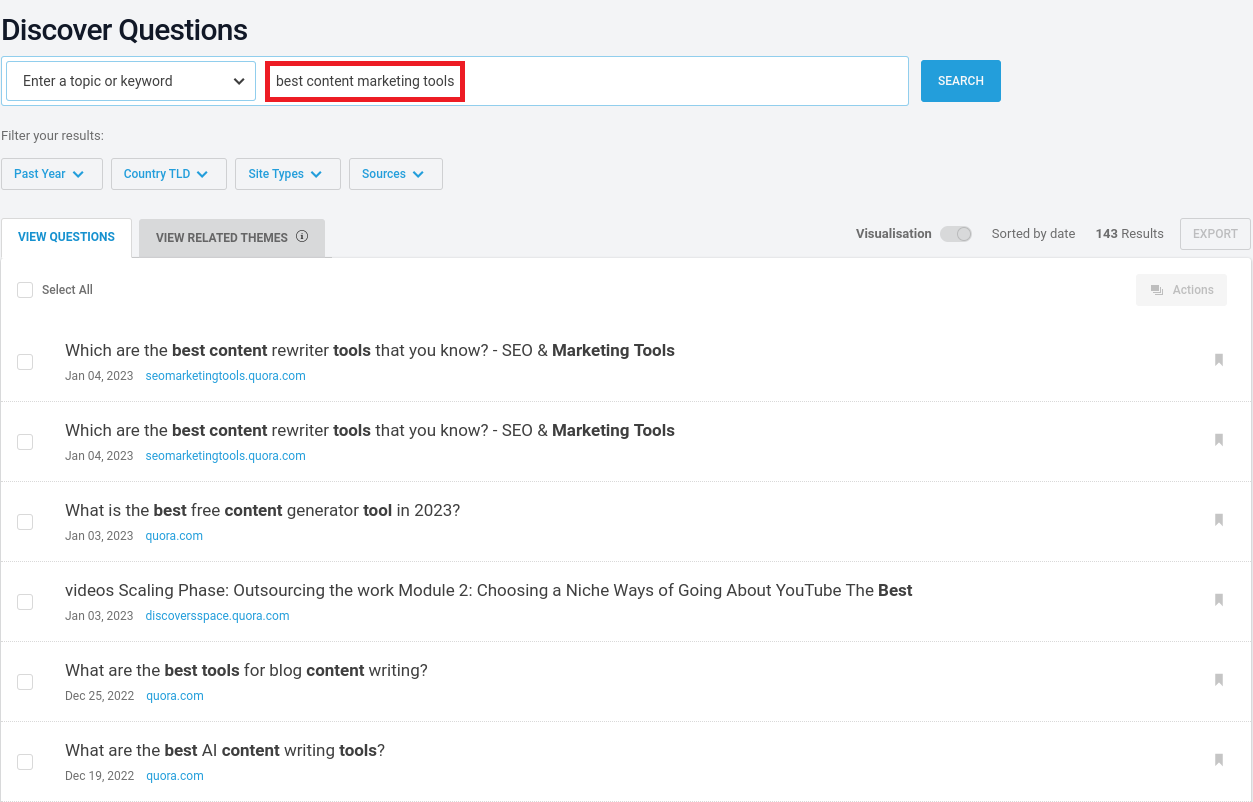Bookmark the blog content writing tools question
This screenshot has height=802, width=1253.
tap(1218, 680)
